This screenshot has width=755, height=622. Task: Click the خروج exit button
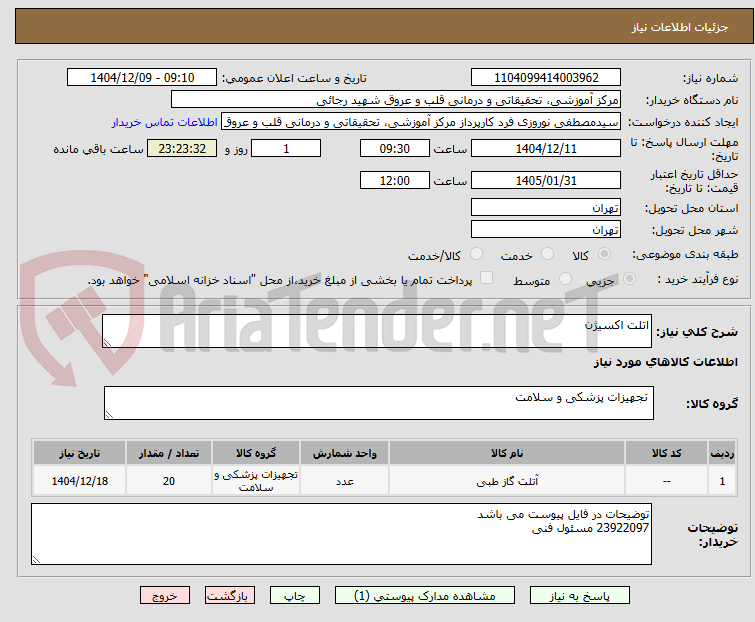165,596
